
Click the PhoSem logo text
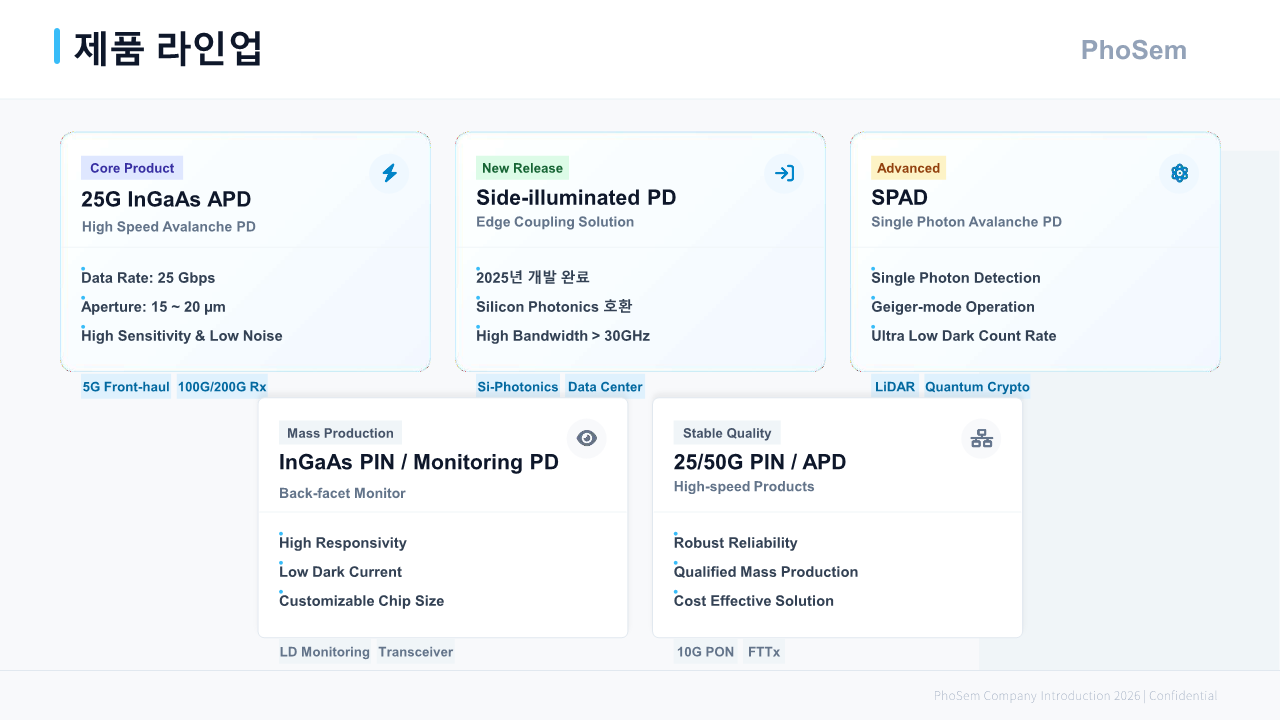click(x=1133, y=50)
